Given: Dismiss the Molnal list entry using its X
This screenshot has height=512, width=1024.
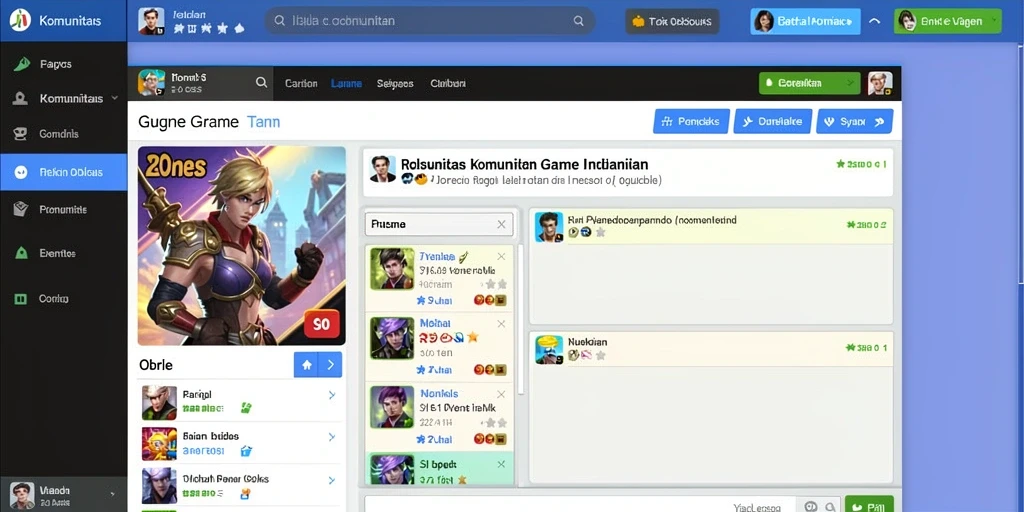Looking at the screenshot, I should click(501, 323).
